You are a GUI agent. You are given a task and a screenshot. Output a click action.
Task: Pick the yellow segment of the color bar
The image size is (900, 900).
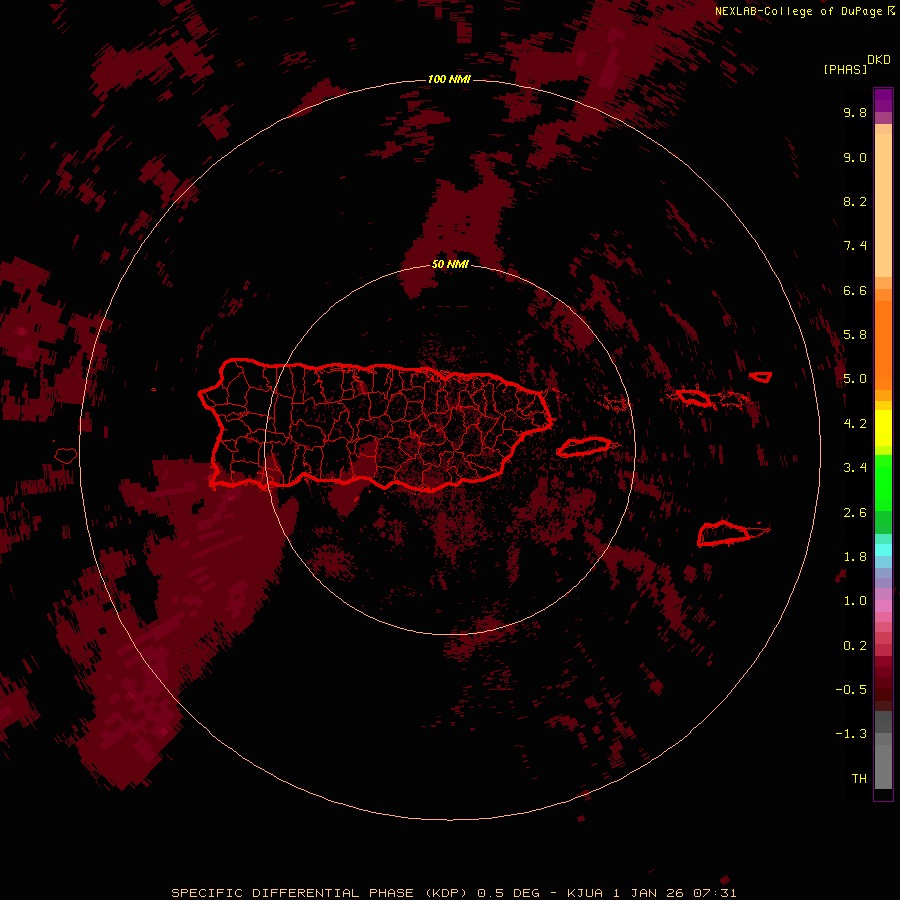pyautogui.click(x=883, y=428)
